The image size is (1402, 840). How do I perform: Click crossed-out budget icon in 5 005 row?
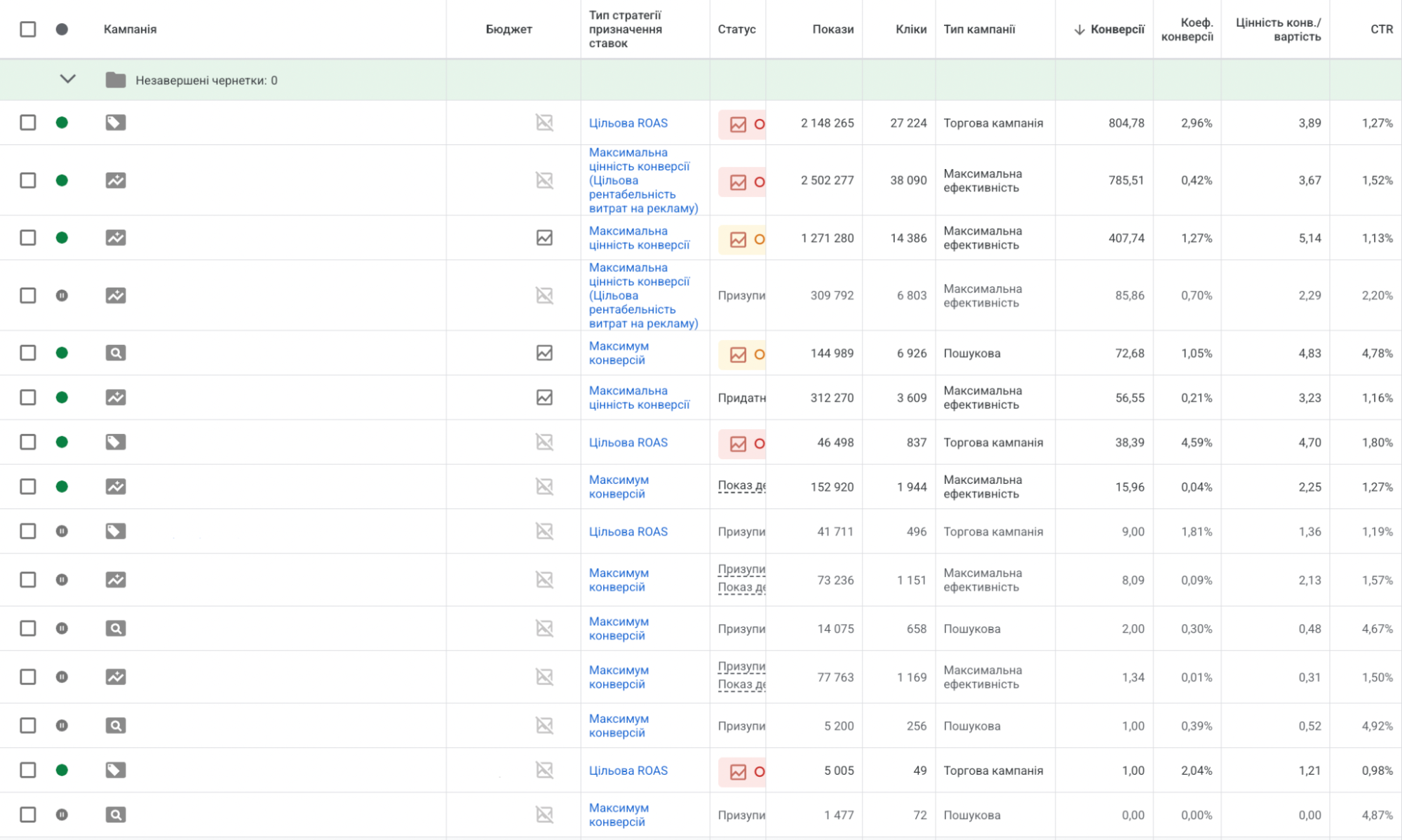tap(544, 771)
